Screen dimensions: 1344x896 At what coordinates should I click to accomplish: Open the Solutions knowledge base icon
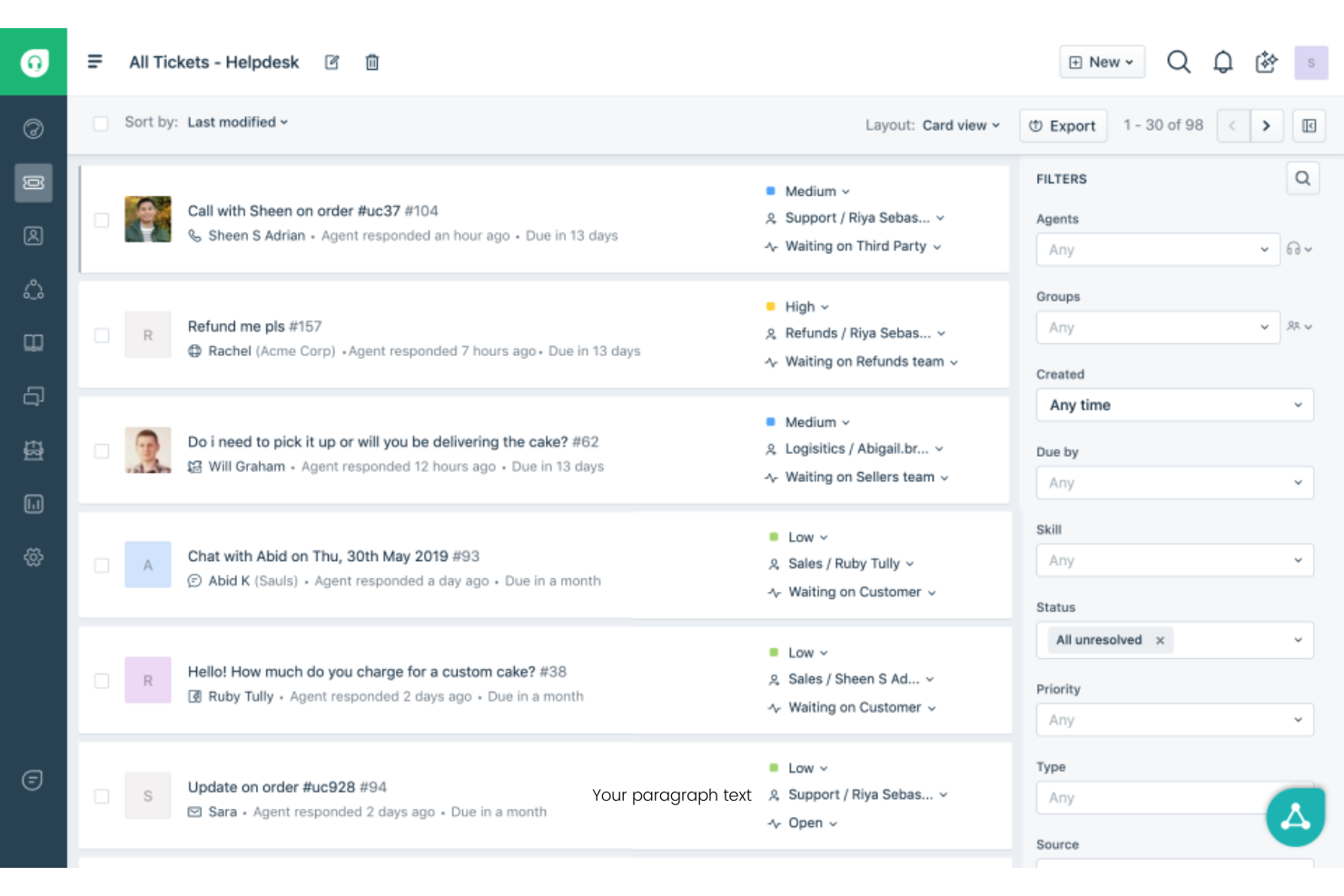[x=34, y=342]
